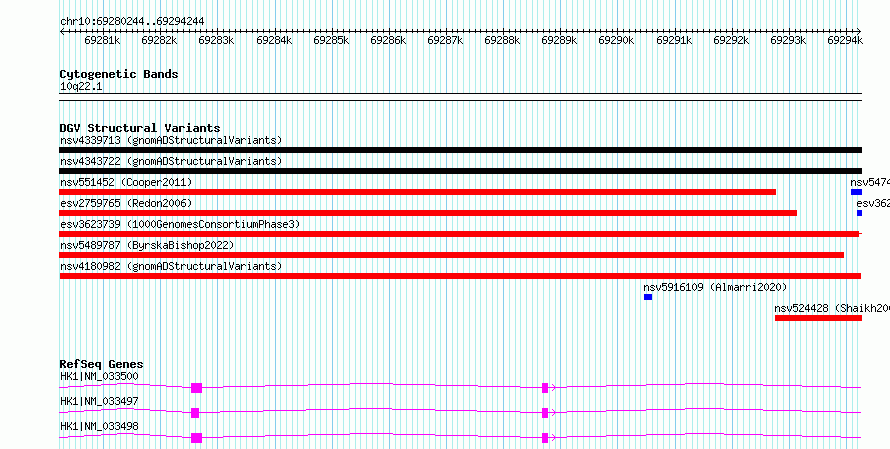Screen dimensions: 890x449
Task: Open the HK1|NM_033497 transcript label
Action: (99, 401)
